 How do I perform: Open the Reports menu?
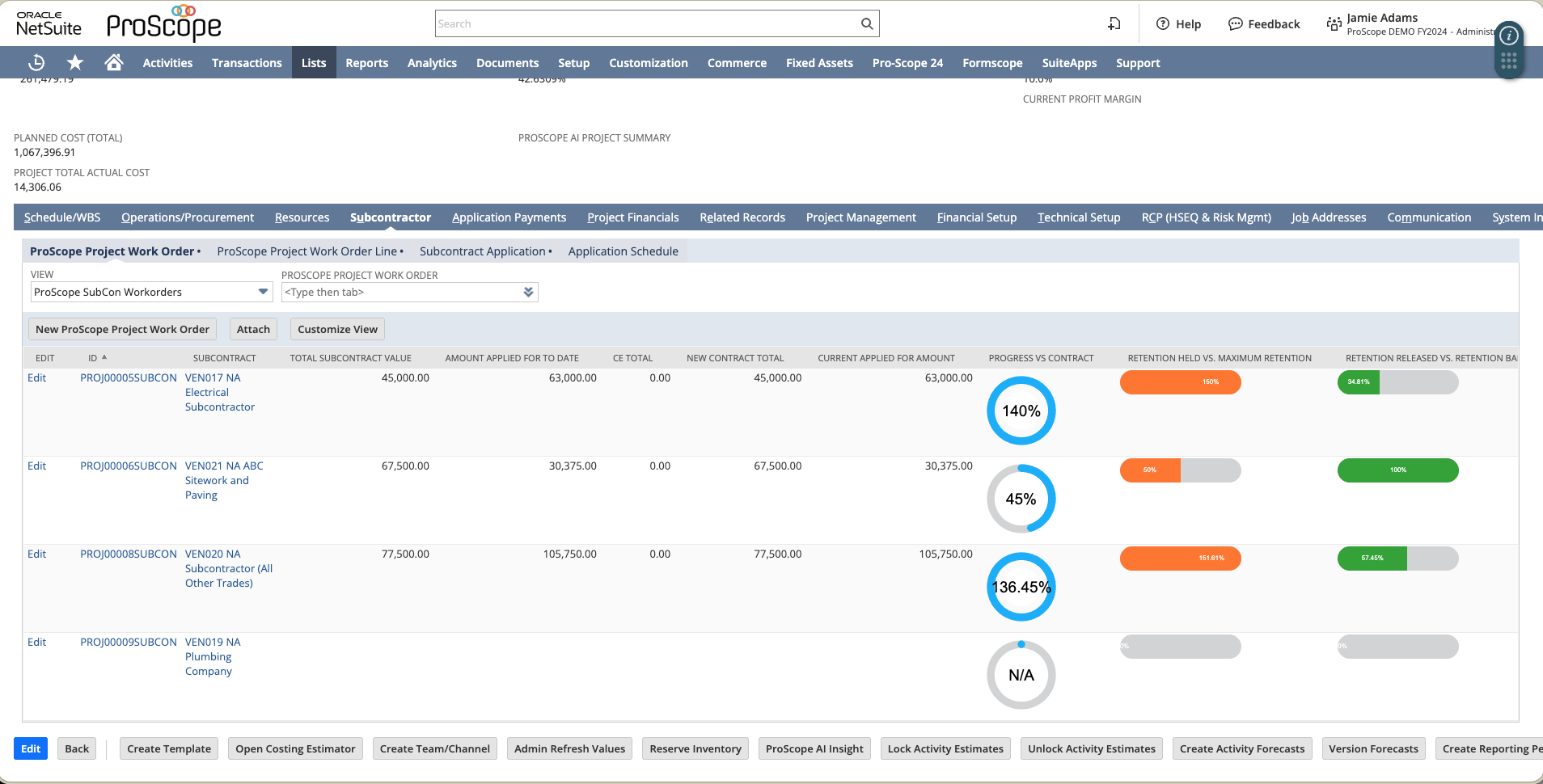[x=366, y=62]
